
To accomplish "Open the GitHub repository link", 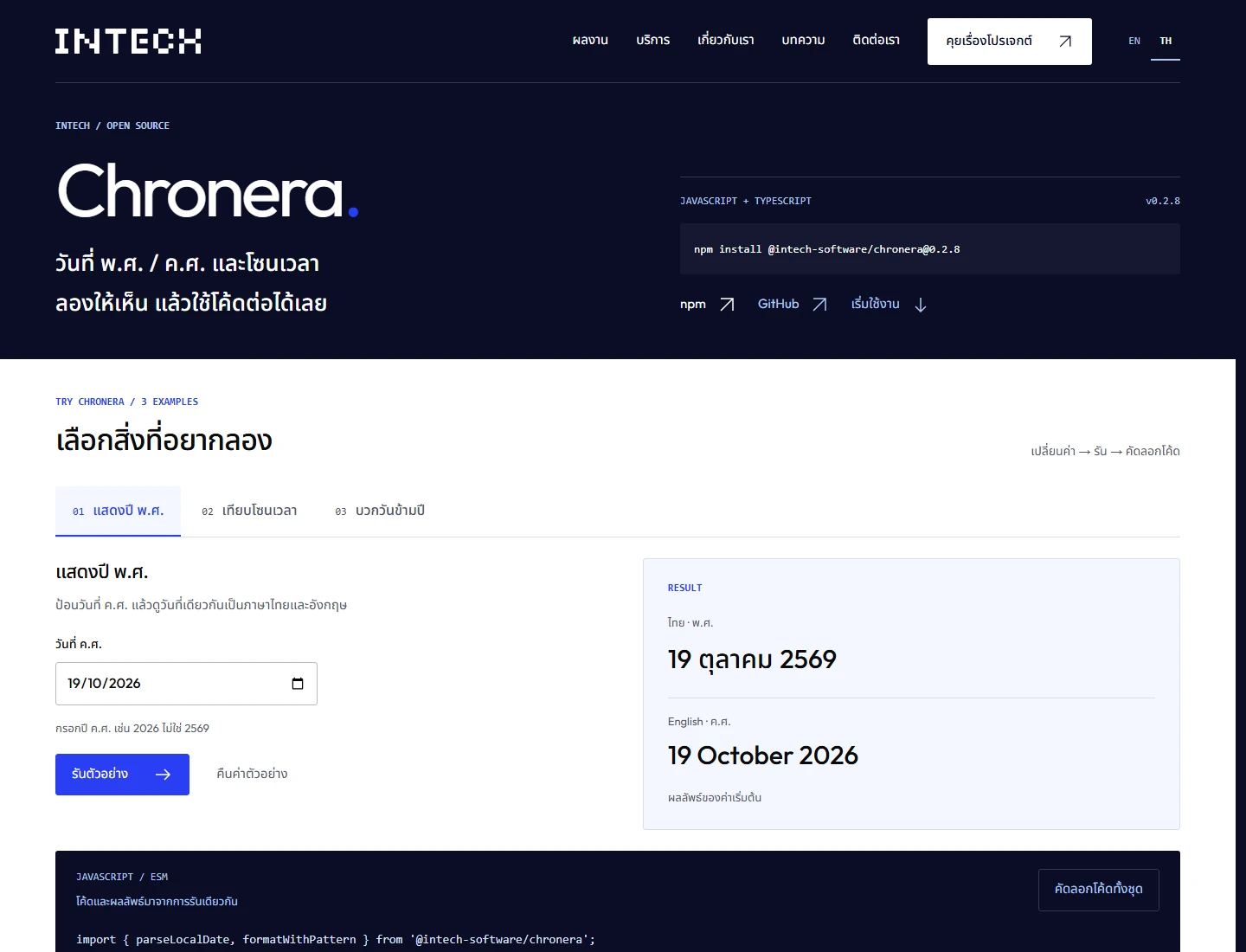I will [x=793, y=305].
